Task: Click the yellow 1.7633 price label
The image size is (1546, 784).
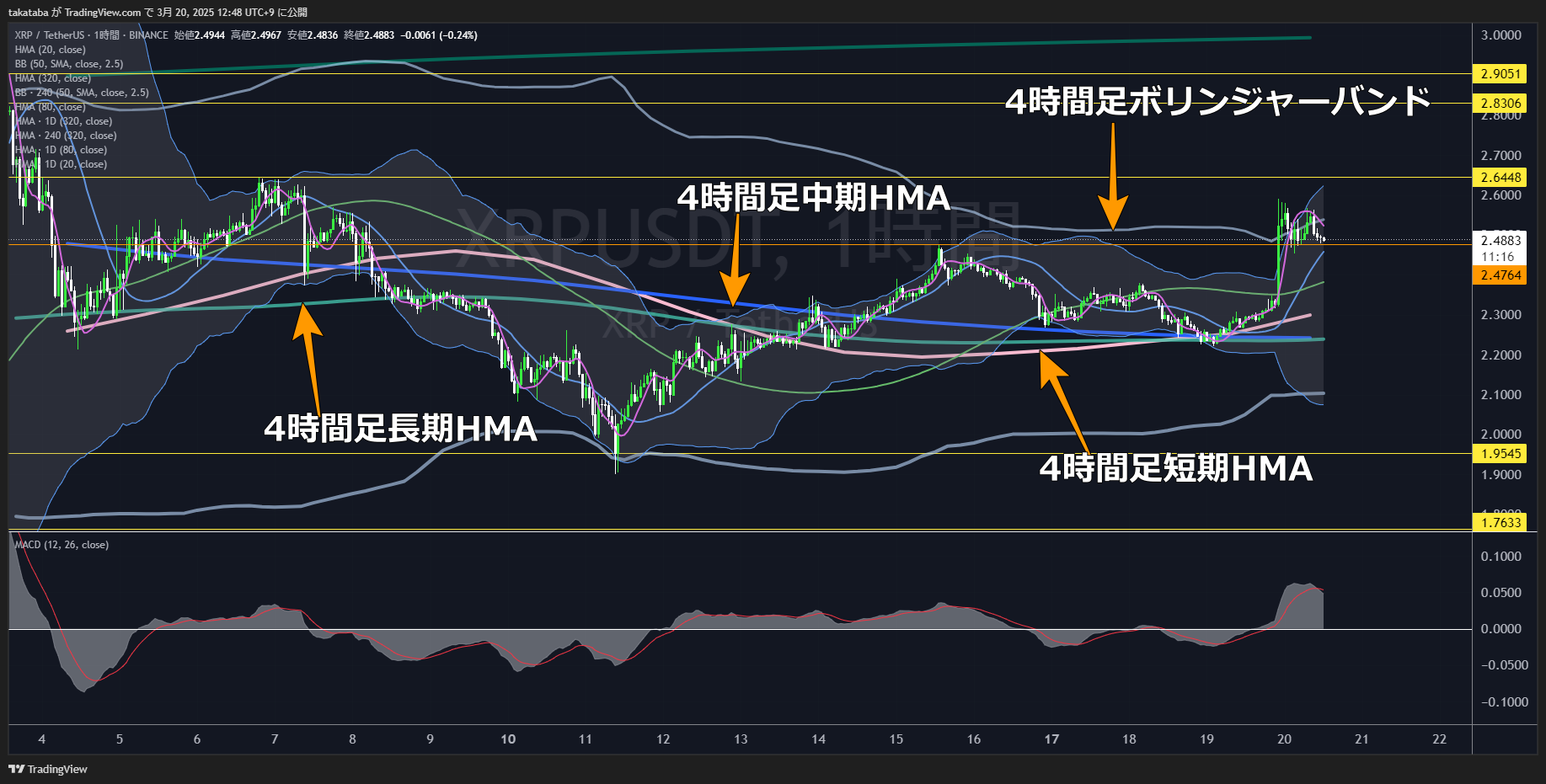Action: tap(1500, 523)
